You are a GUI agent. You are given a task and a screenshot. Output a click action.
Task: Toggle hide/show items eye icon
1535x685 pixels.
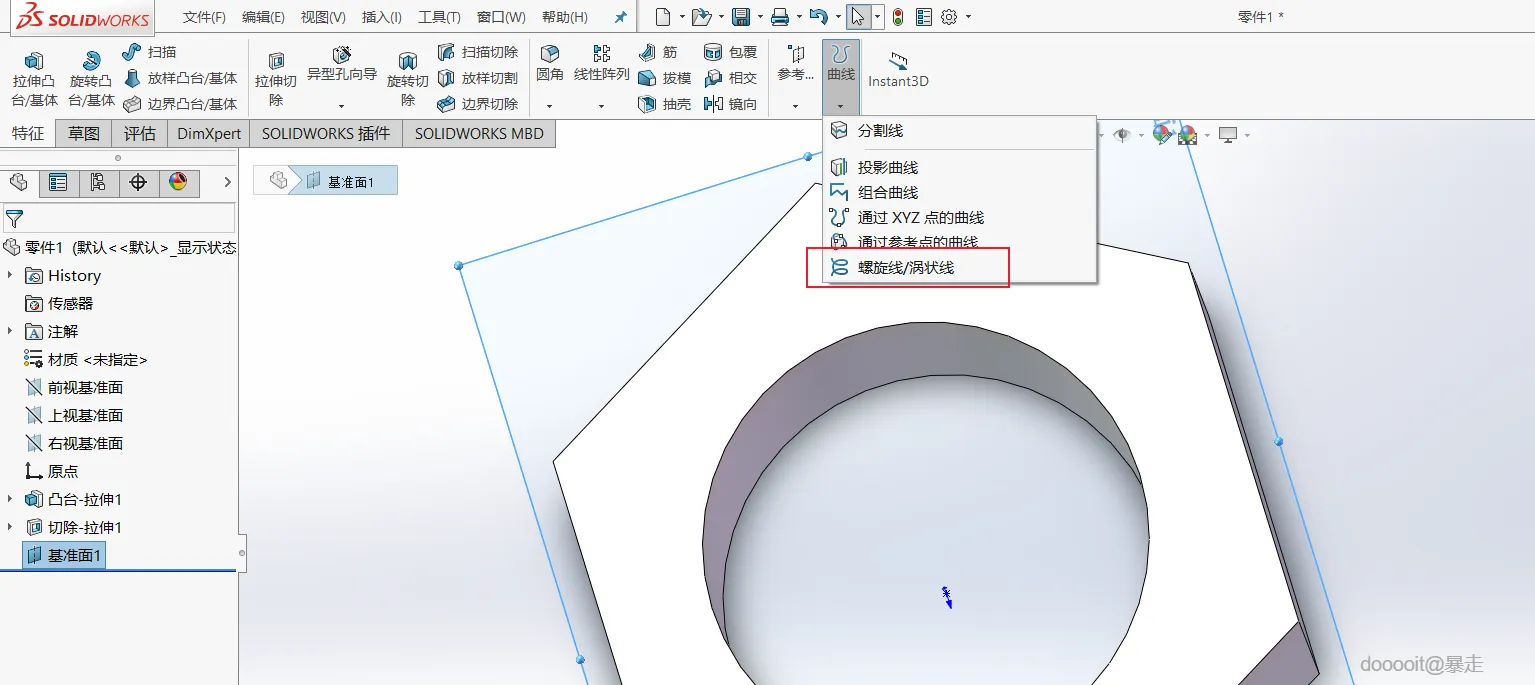(x=1122, y=135)
